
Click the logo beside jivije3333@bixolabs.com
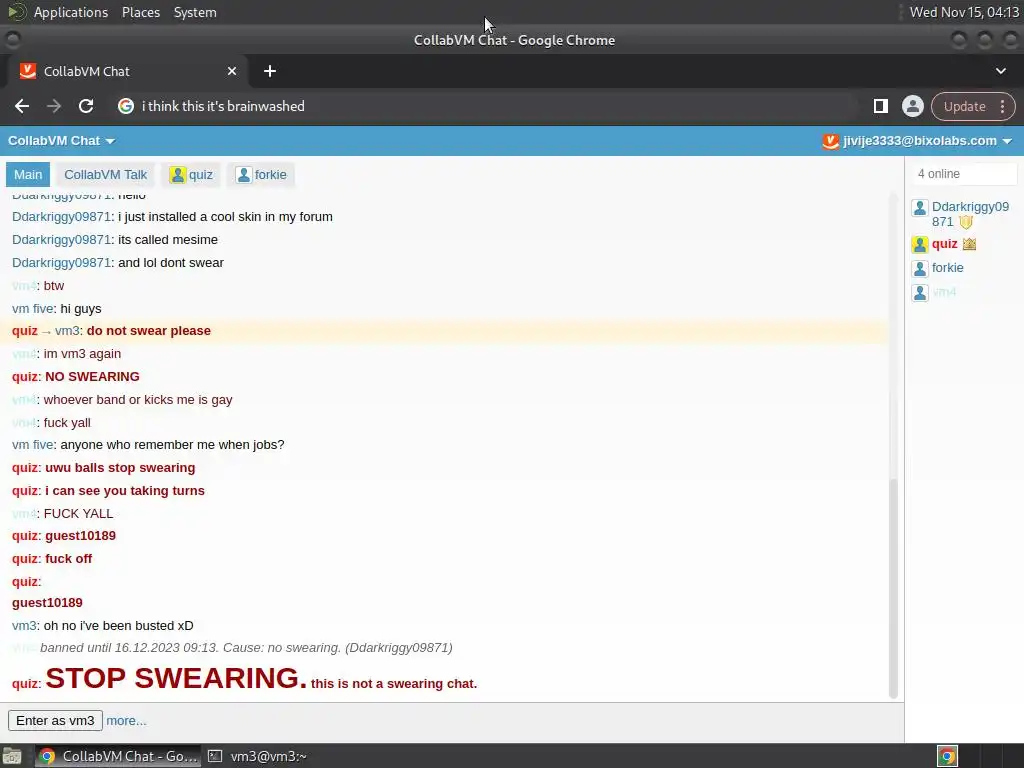coord(830,141)
